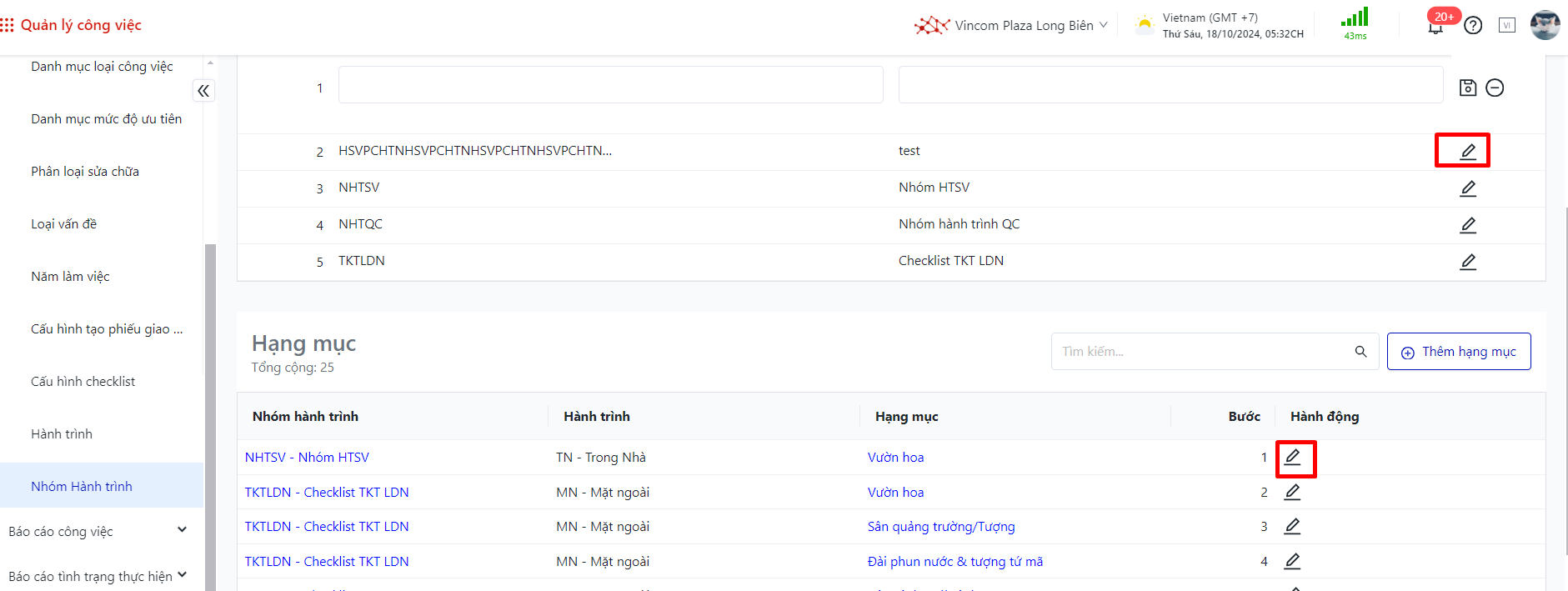Edit the TKTLDN group row
The width and height of the screenshot is (1568, 591).
pos(1468,262)
